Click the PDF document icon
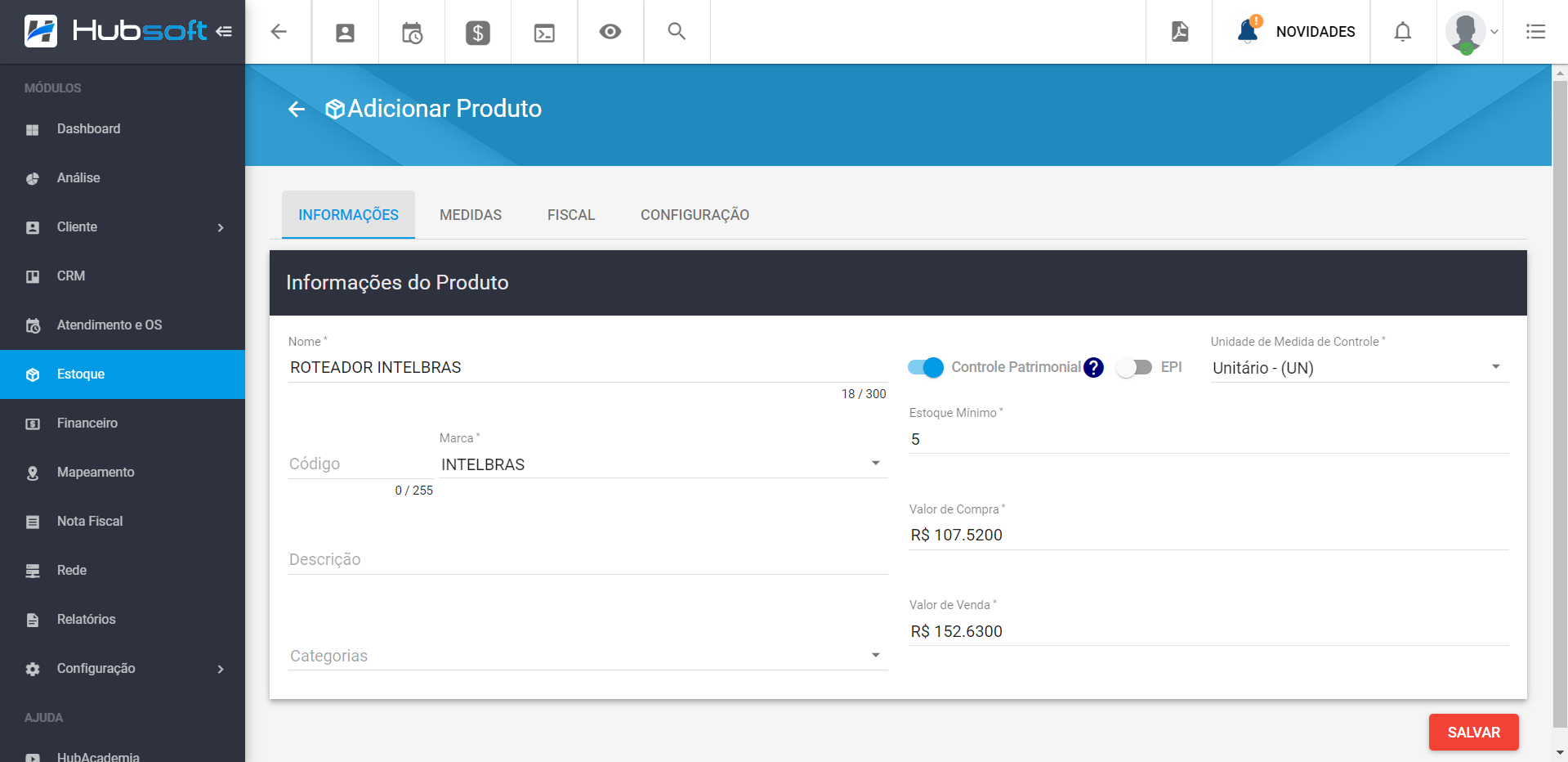This screenshot has width=1568, height=762. [1179, 32]
